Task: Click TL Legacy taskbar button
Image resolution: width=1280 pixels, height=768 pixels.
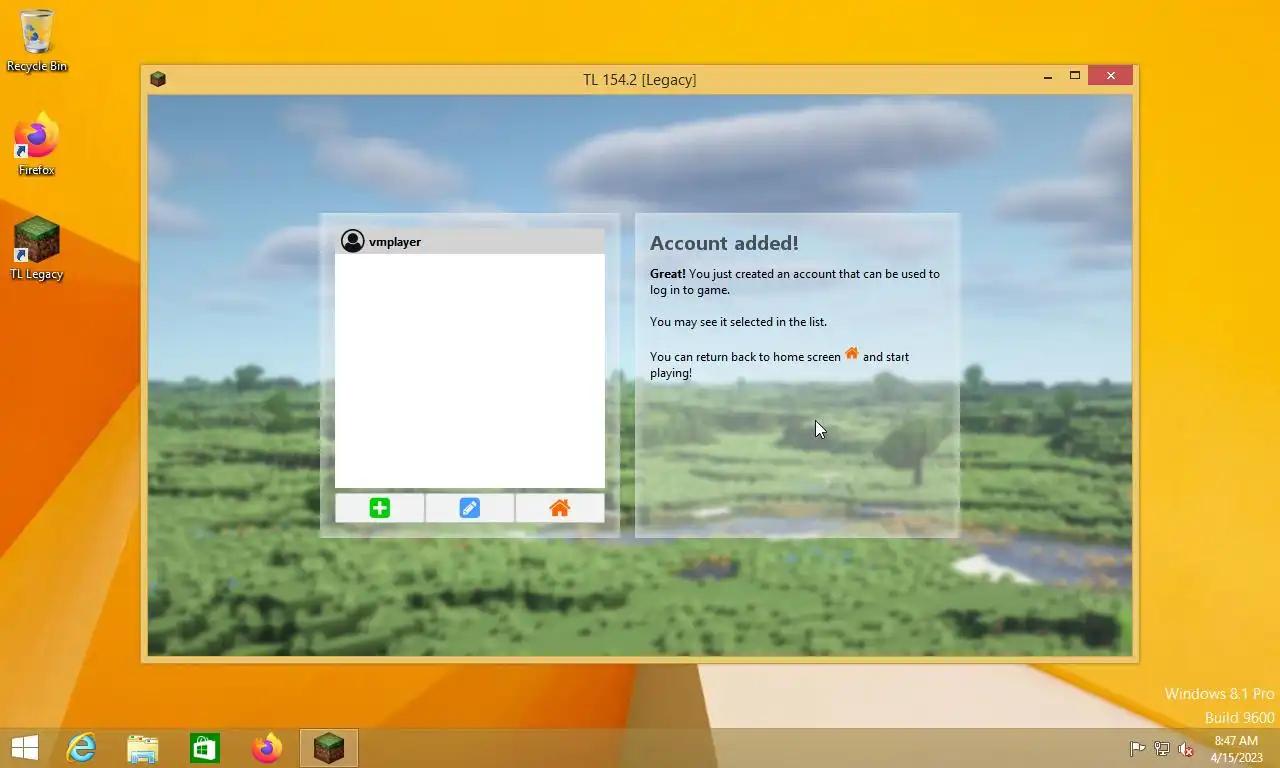Action: point(329,748)
